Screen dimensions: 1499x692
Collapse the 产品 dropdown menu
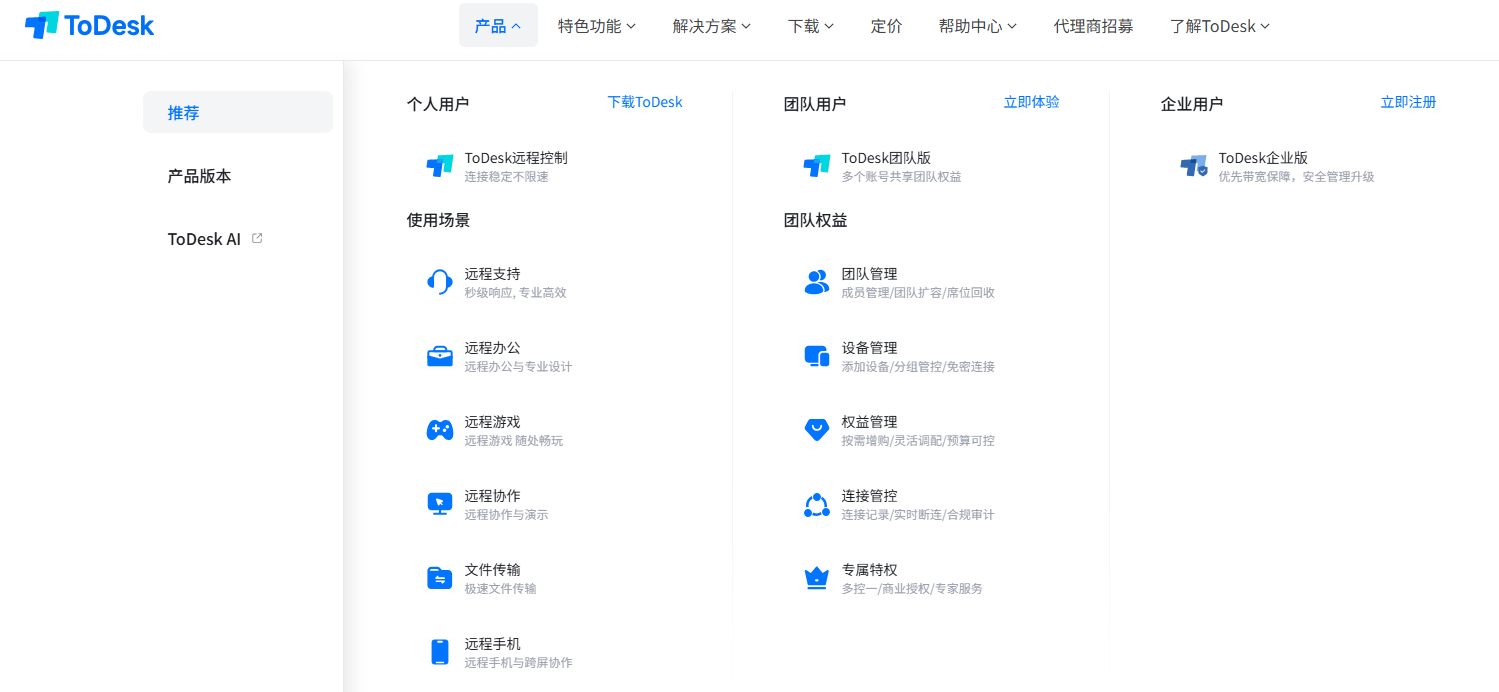click(498, 26)
